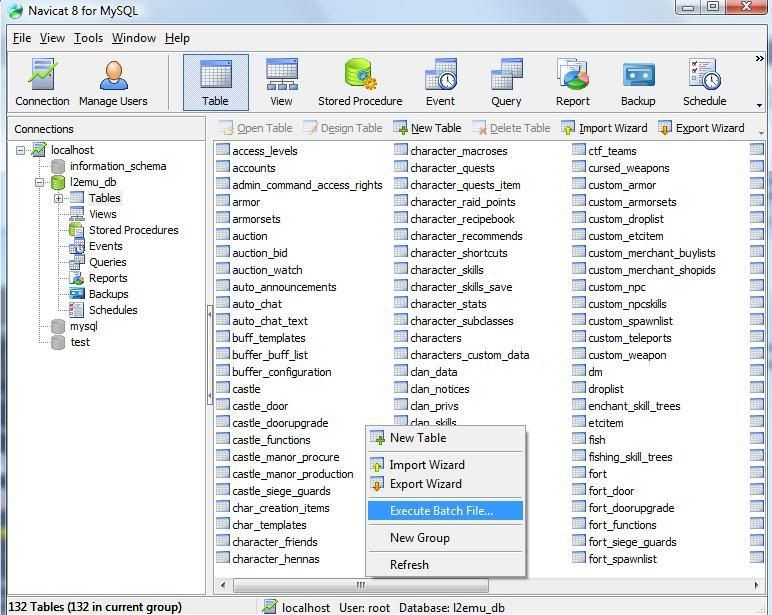Open object toolbar overflow dropdown arrow
772x615 pixels.
tap(761, 133)
